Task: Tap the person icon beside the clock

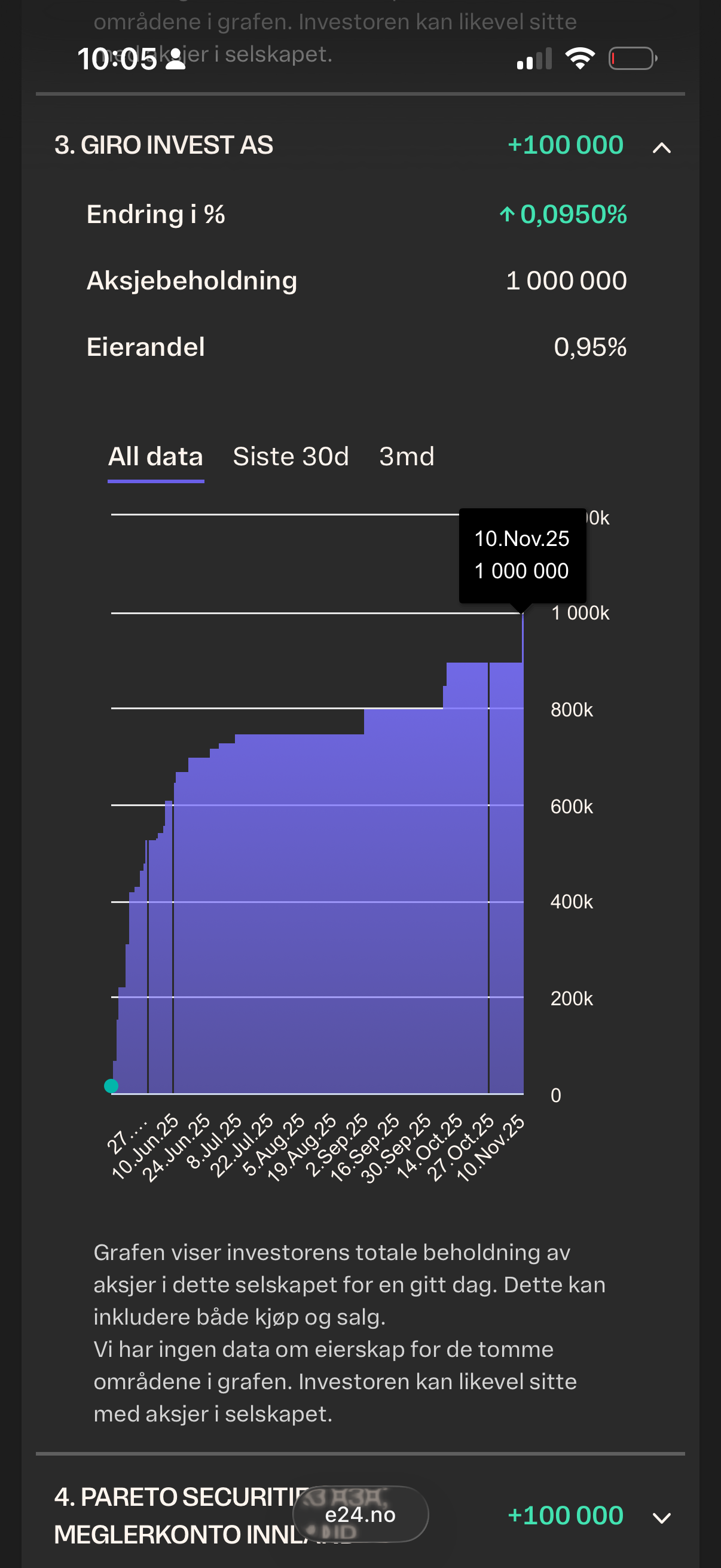Action: pos(176,59)
